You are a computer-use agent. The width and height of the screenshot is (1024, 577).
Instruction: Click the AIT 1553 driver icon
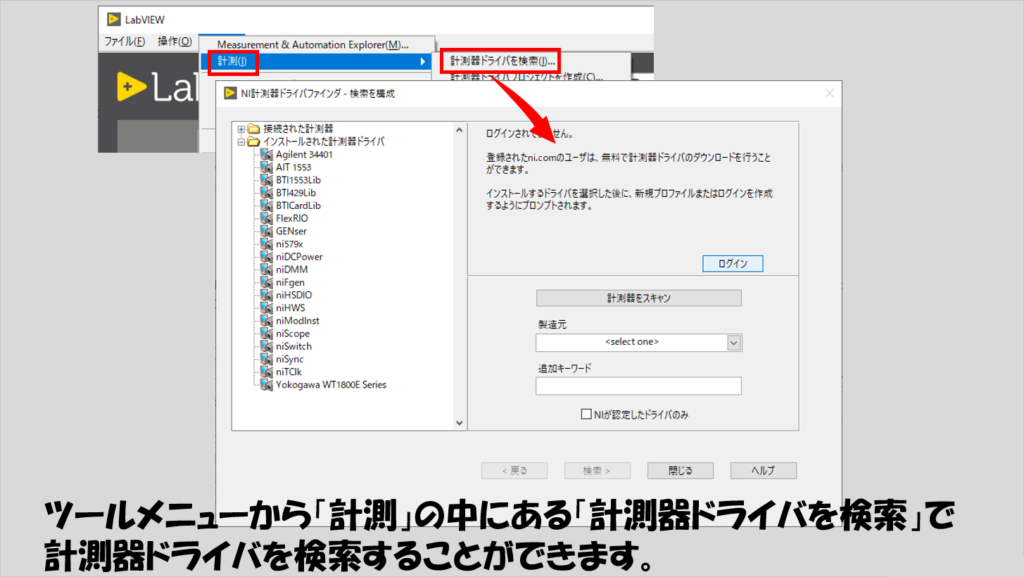coord(266,167)
